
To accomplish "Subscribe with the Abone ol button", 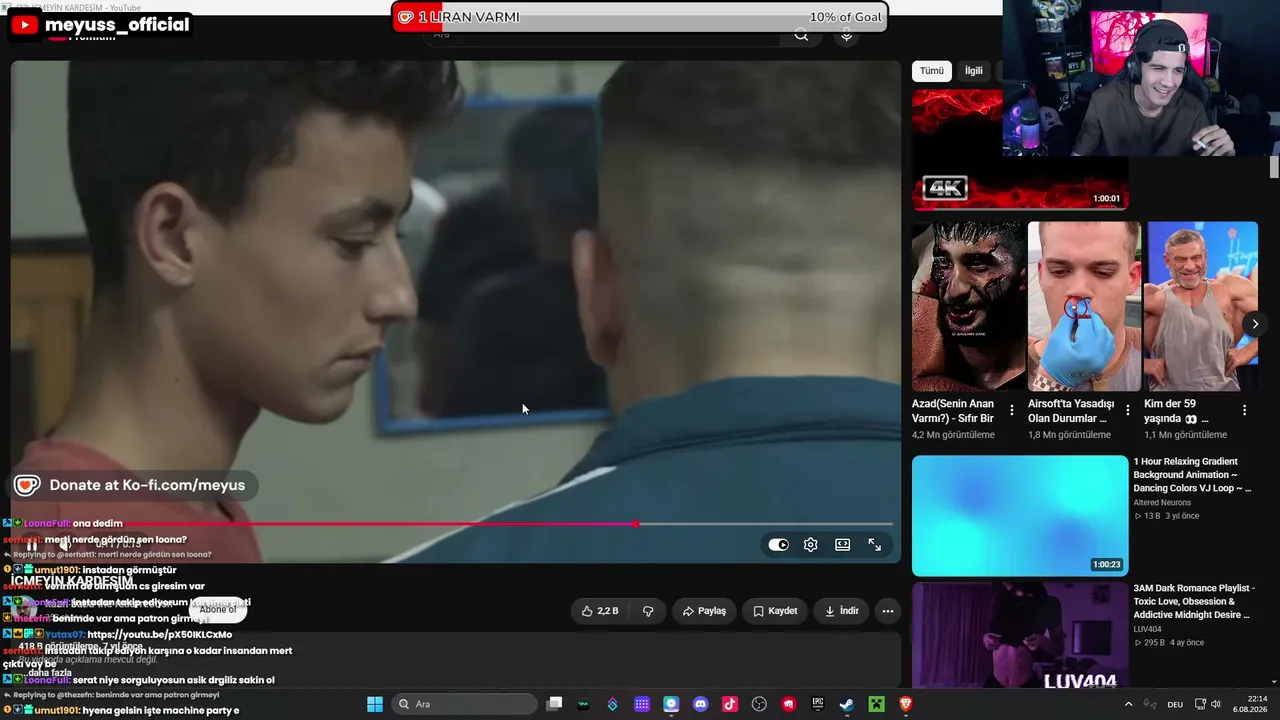I will click(218, 609).
